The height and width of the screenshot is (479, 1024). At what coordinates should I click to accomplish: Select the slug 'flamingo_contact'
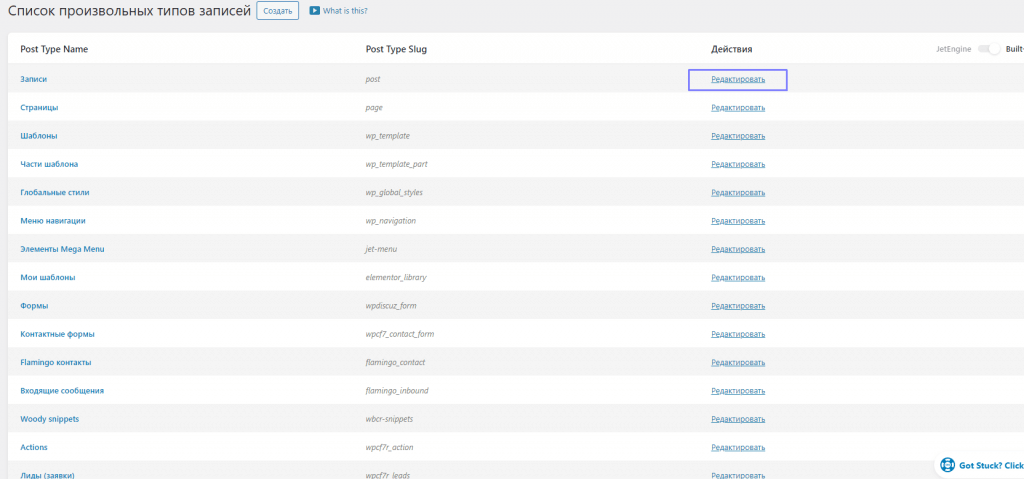(x=396, y=362)
